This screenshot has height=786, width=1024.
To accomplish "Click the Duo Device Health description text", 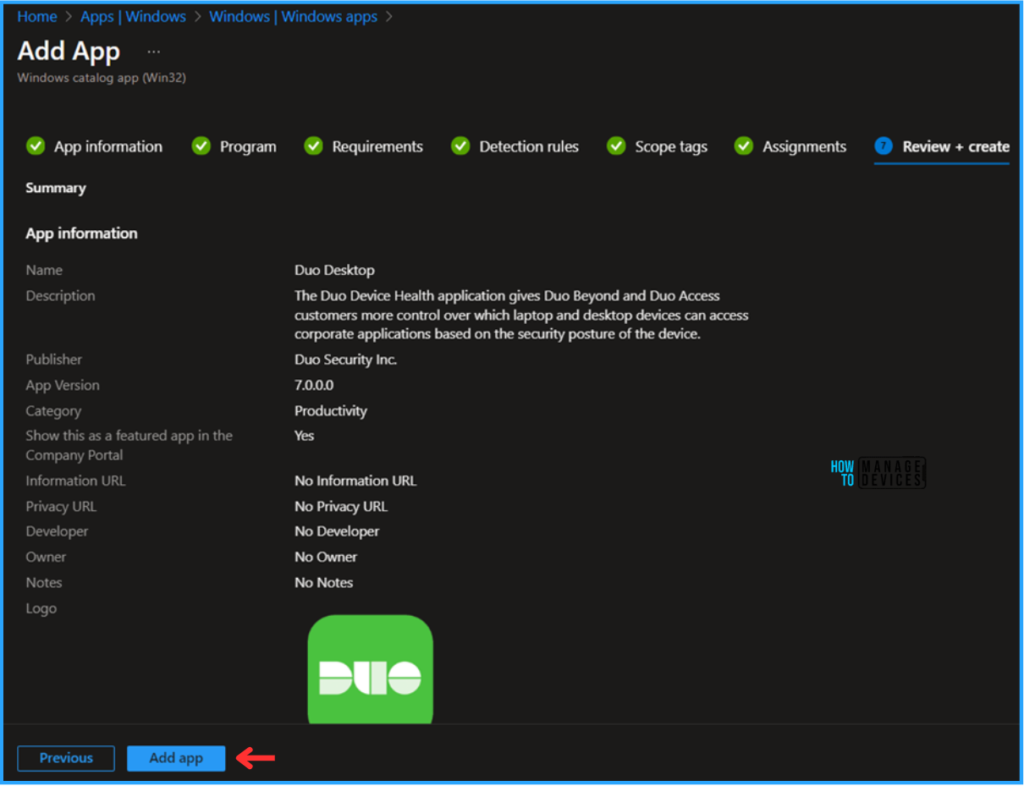I will (521, 315).
